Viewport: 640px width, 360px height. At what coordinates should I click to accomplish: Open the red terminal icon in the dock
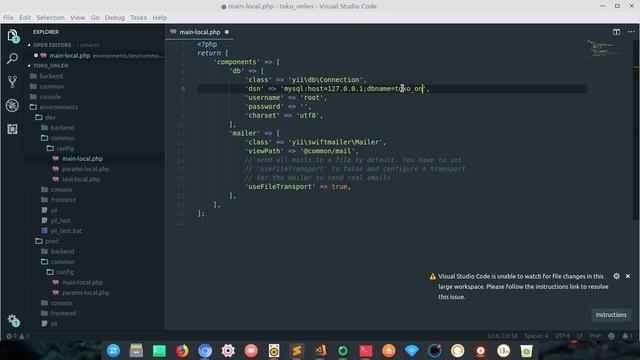[x=366, y=351]
